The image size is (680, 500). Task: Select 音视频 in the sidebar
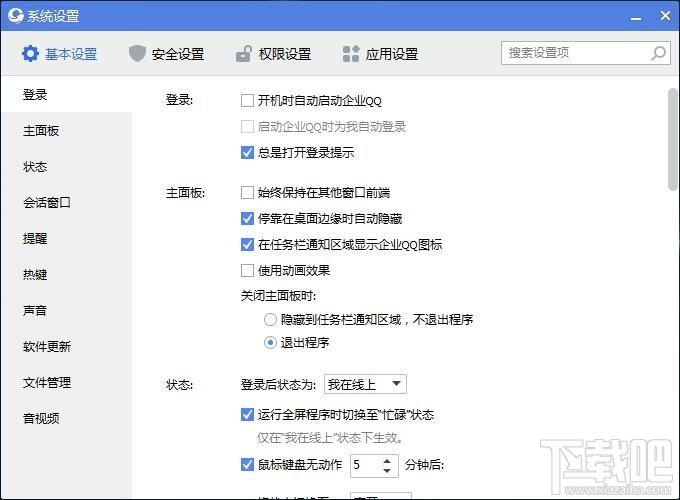(66, 418)
